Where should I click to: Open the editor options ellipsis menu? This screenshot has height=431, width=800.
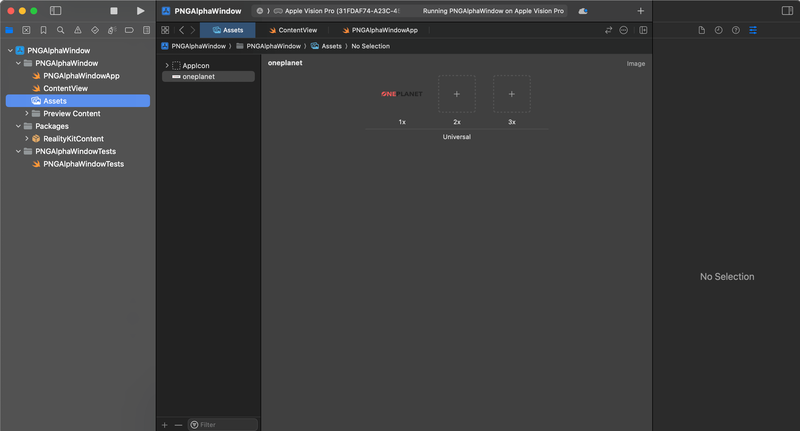pos(623,30)
